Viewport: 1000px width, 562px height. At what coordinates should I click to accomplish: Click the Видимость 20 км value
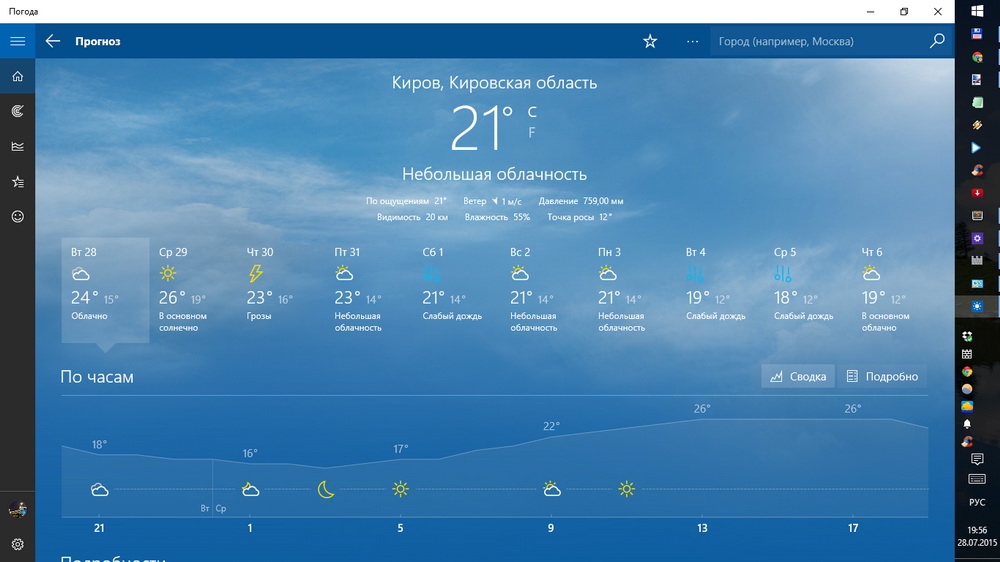412,217
